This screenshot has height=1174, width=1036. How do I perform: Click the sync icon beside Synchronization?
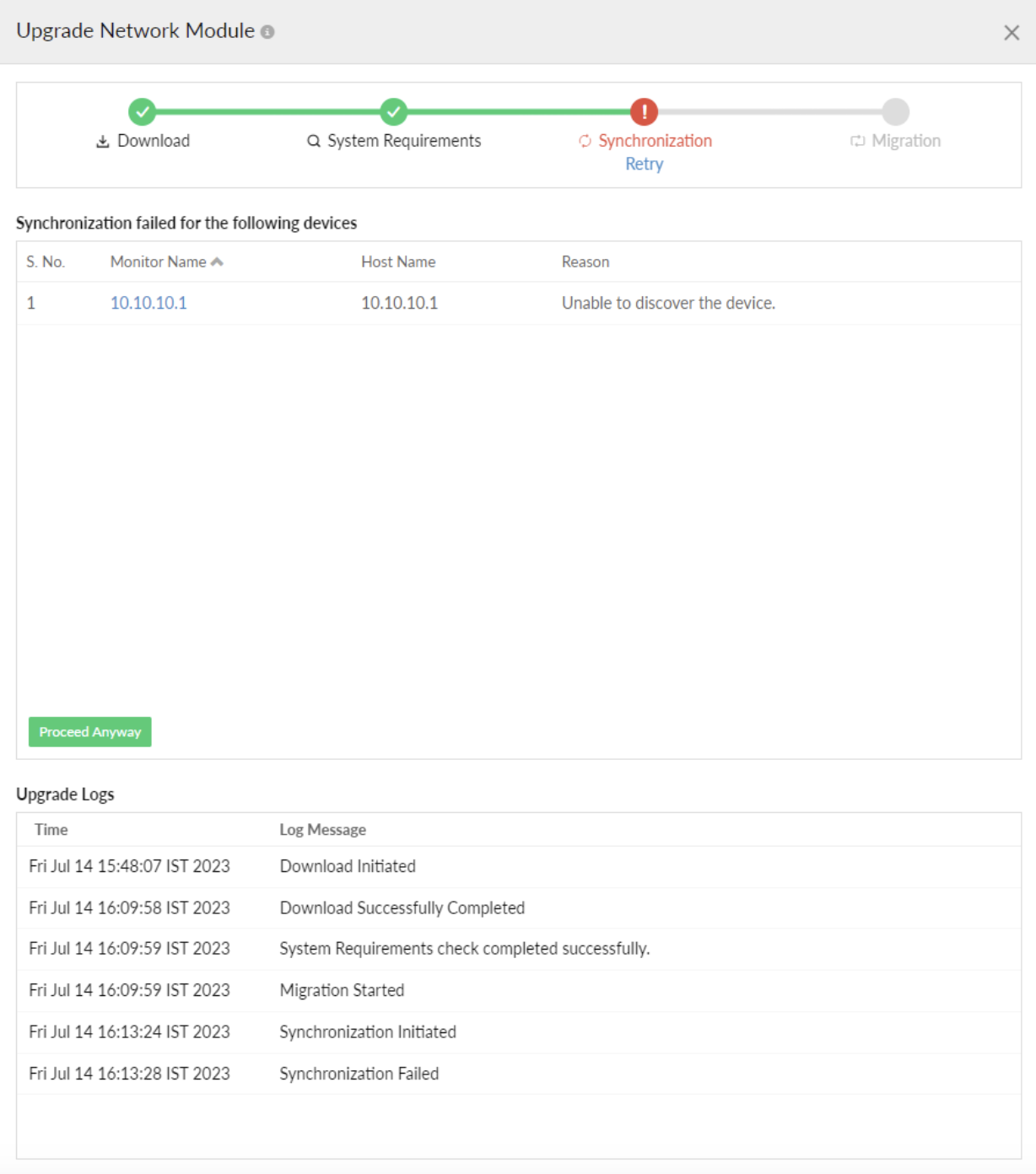585,141
